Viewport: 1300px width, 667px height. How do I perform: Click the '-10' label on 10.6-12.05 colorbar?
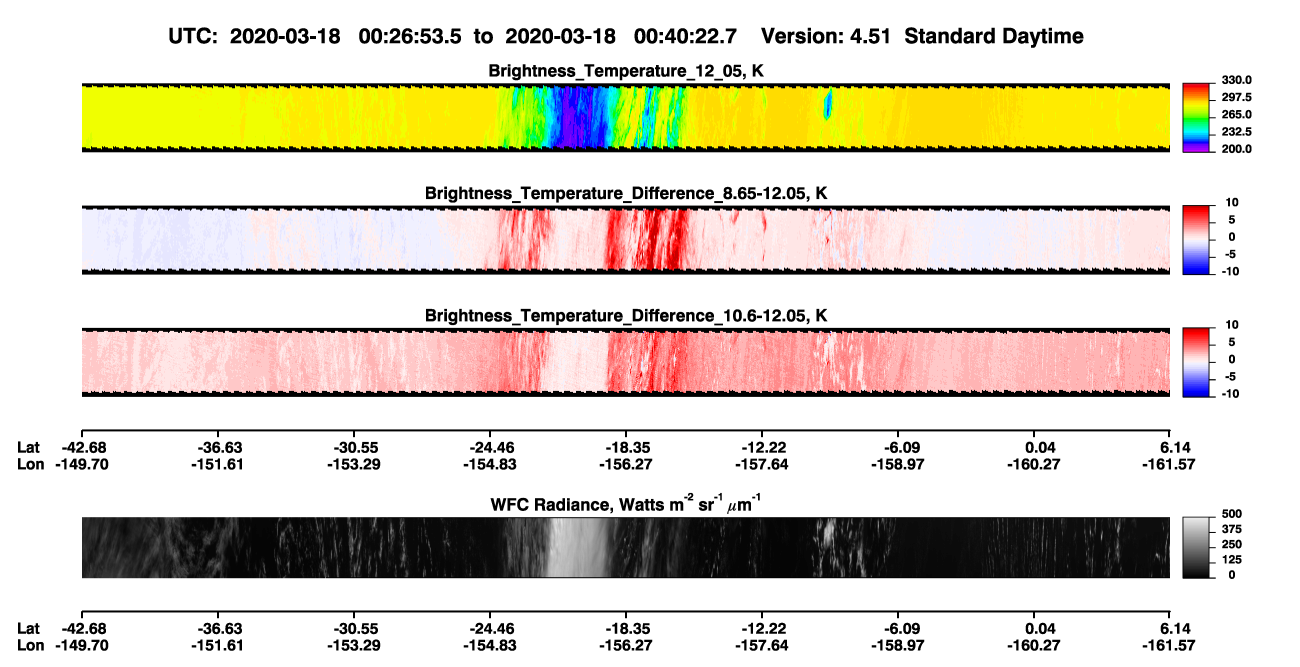click(x=1229, y=393)
